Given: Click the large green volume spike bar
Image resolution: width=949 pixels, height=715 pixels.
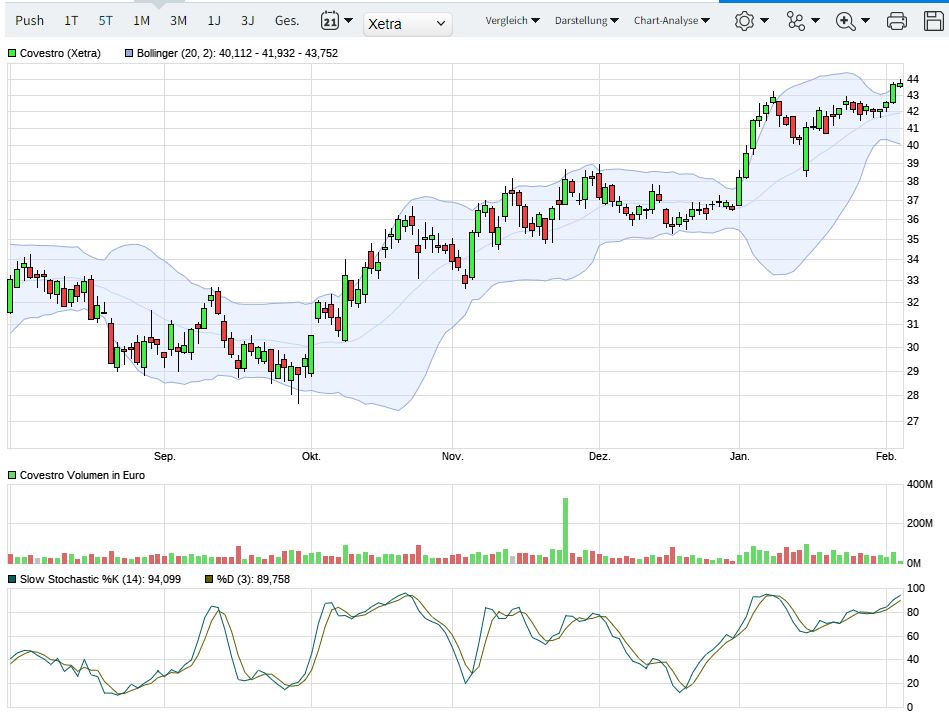Looking at the screenshot, I should [x=565, y=530].
